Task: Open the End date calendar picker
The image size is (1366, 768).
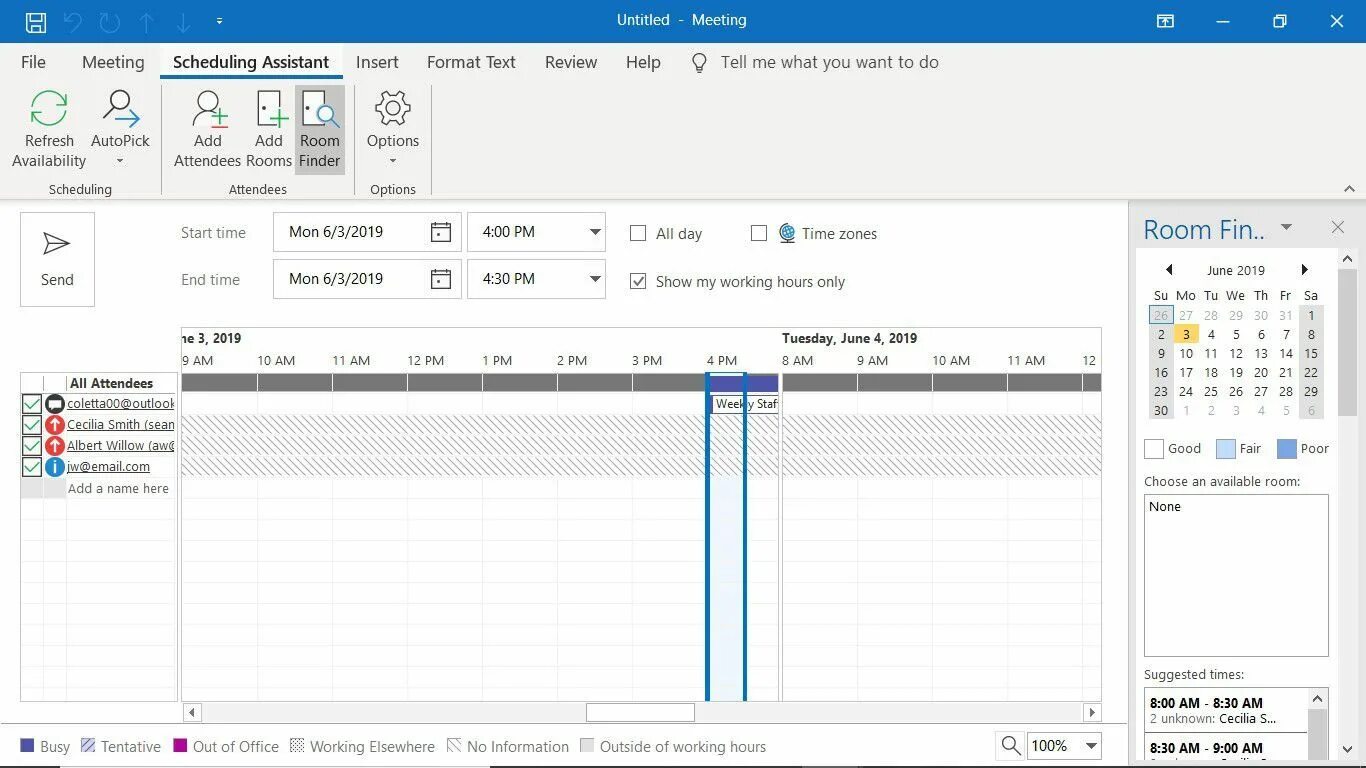Action: point(440,279)
